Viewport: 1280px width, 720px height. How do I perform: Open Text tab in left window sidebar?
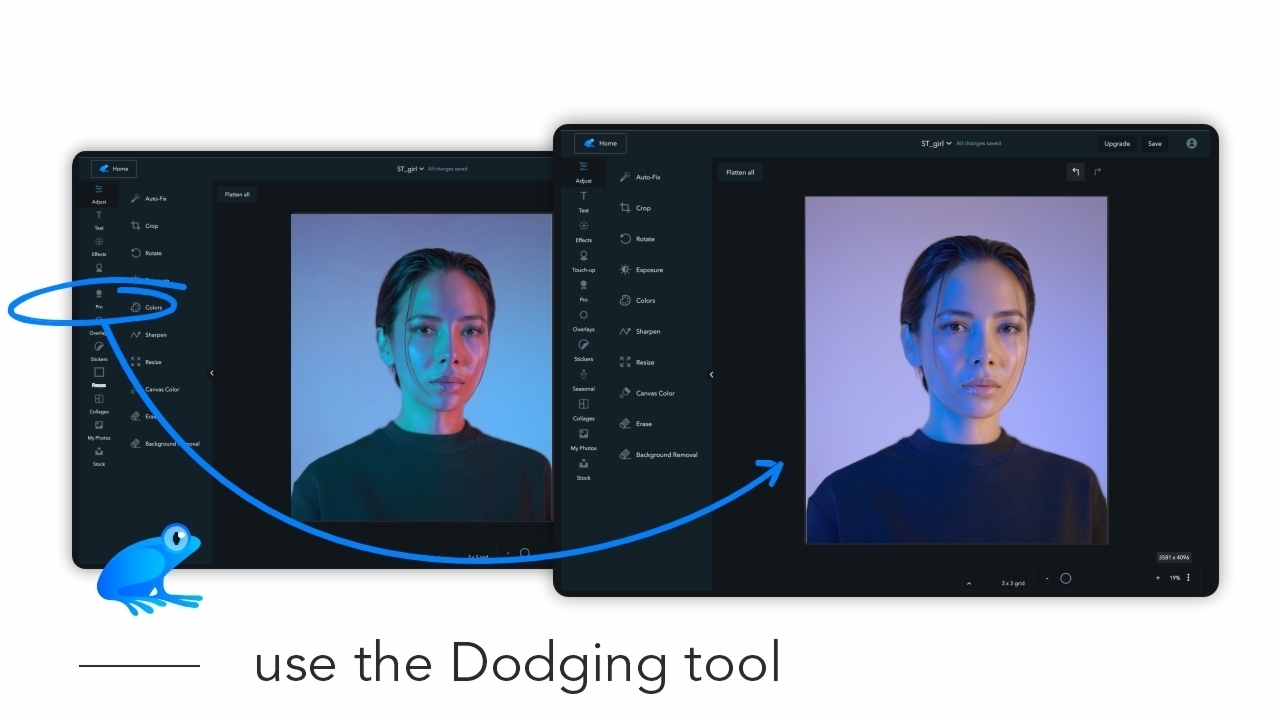tap(99, 220)
